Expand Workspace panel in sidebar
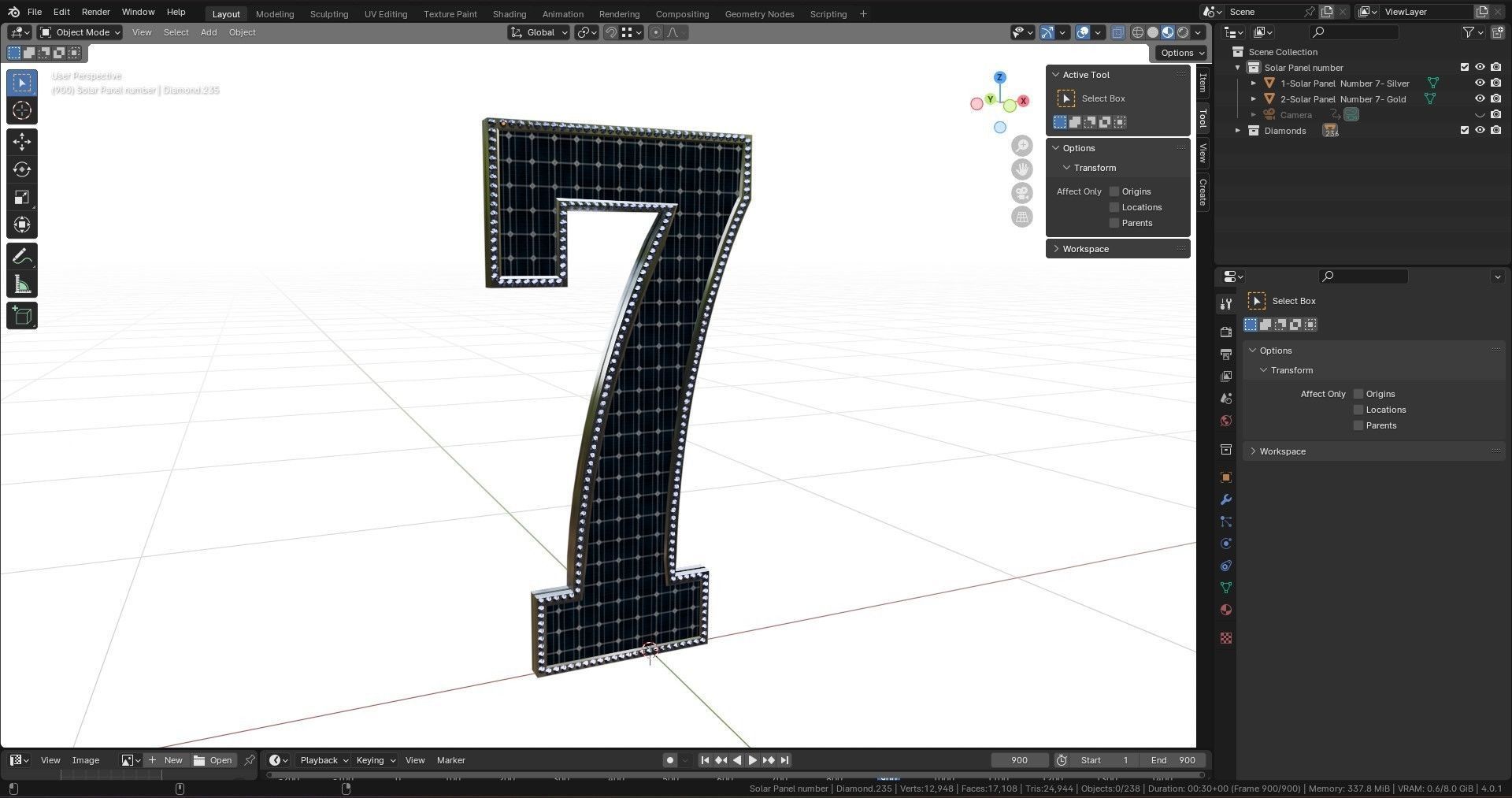Image resolution: width=1512 pixels, height=798 pixels. coord(1057,249)
